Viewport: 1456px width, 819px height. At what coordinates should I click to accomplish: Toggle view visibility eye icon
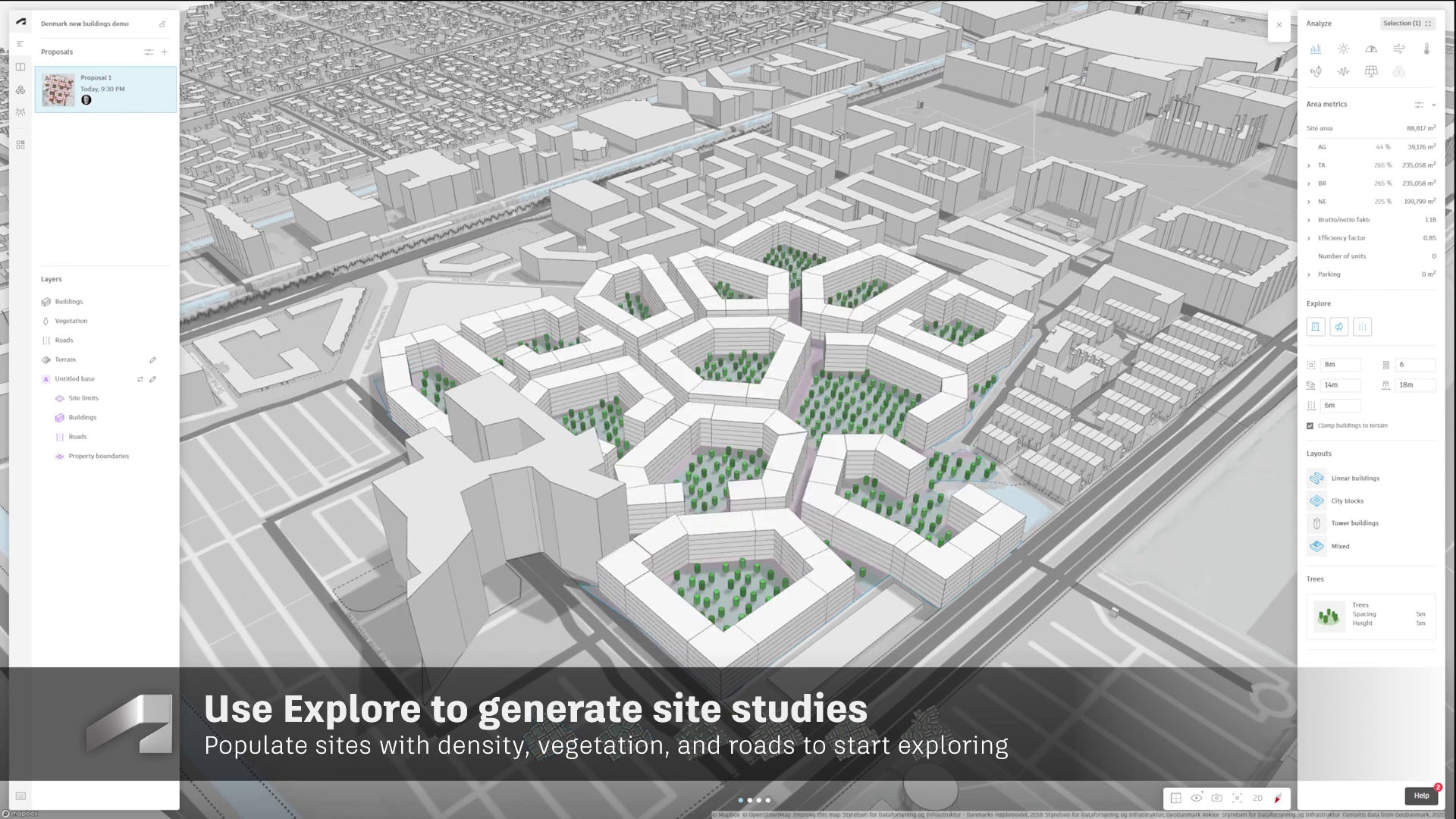point(1197,798)
